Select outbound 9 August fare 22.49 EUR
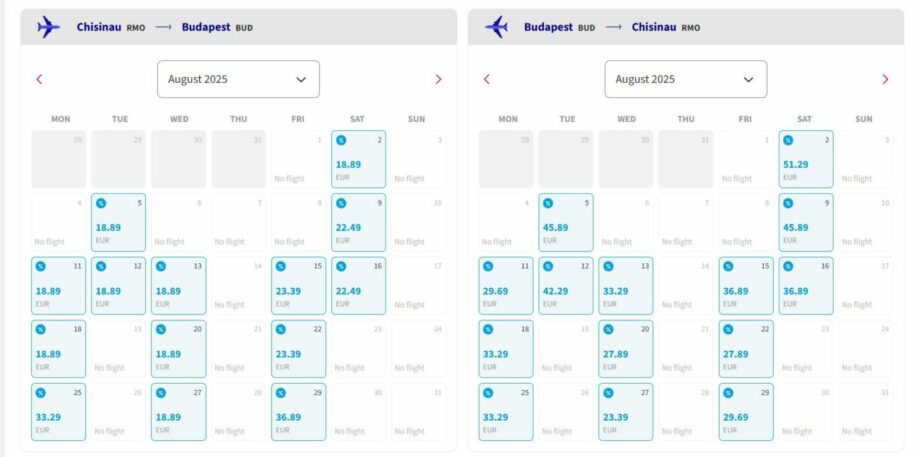 358,222
